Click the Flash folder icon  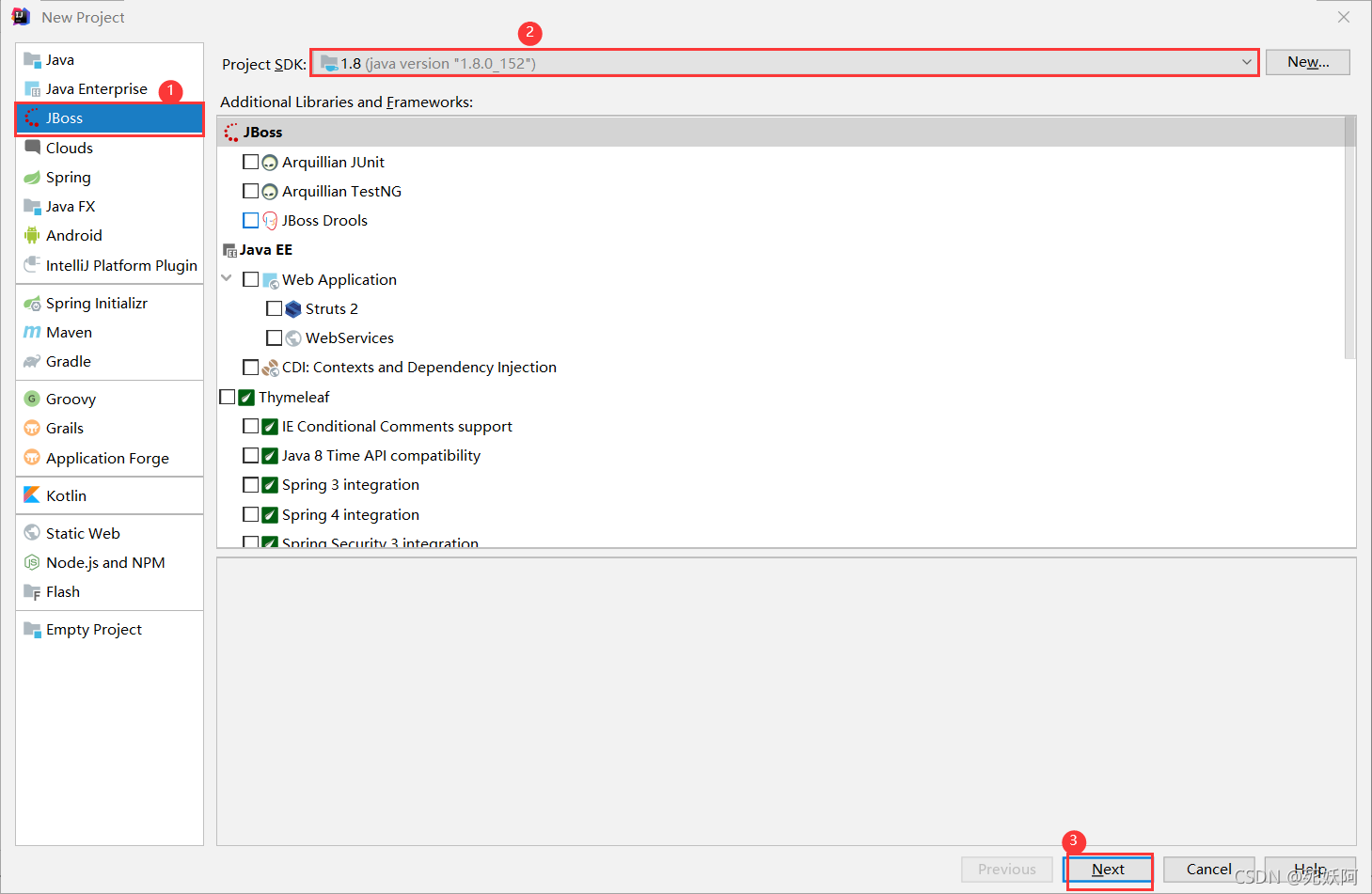pos(32,591)
